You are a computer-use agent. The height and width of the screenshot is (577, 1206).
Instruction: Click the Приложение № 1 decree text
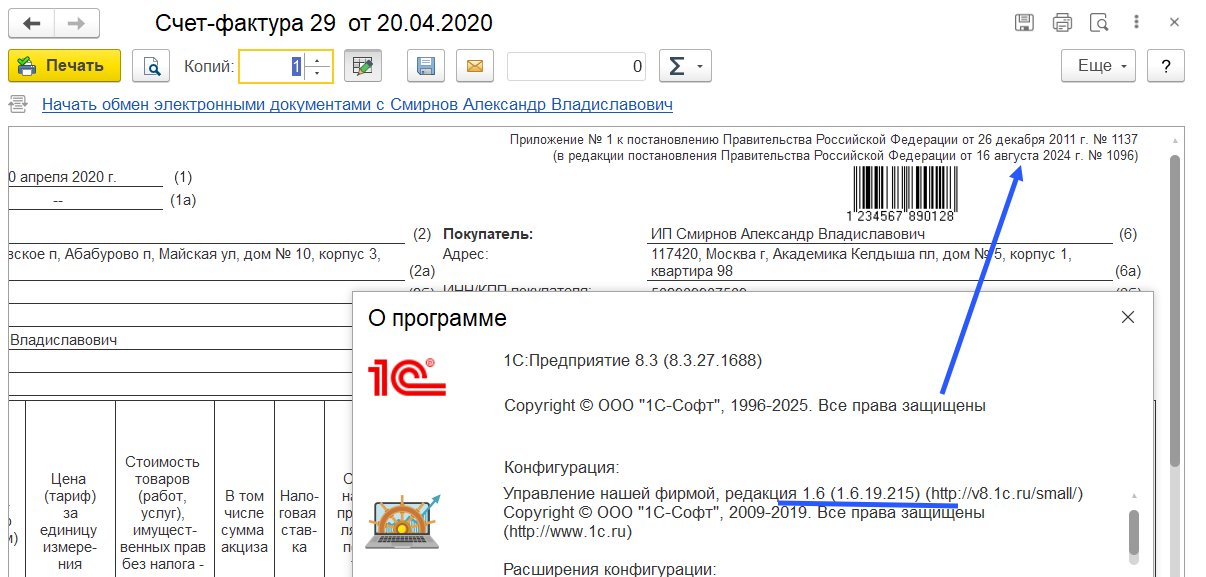click(824, 139)
